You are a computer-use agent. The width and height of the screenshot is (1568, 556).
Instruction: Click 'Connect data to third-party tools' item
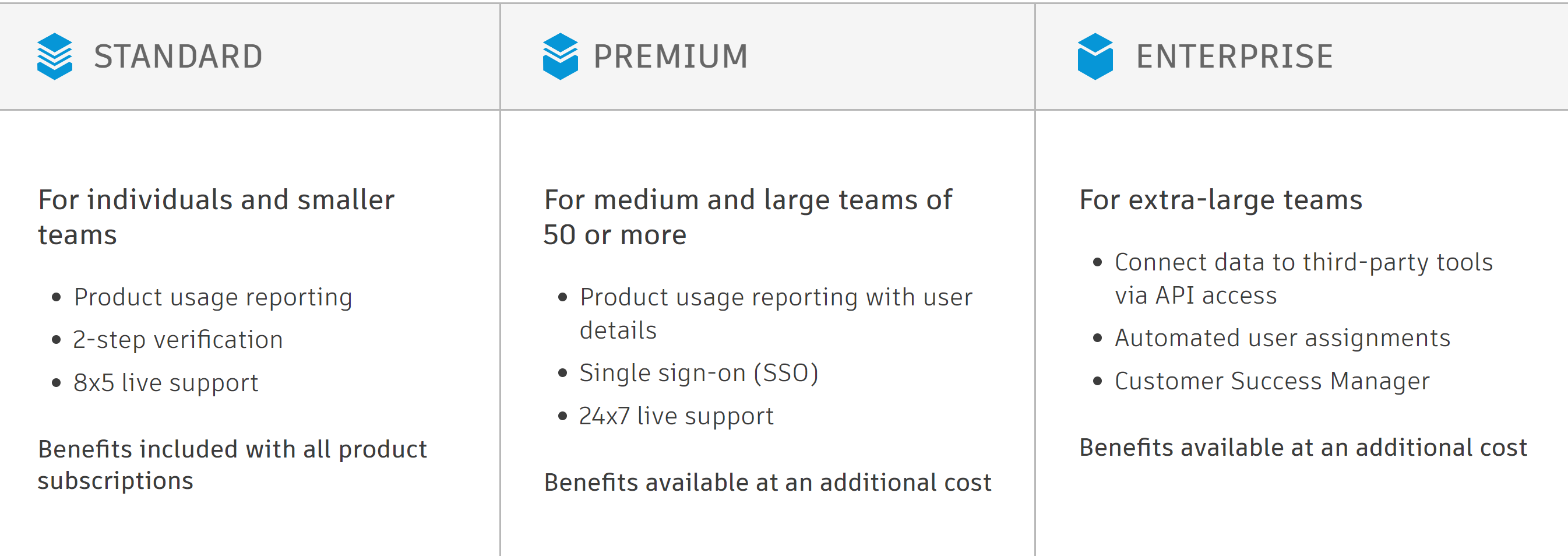[x=1304, y=279]
